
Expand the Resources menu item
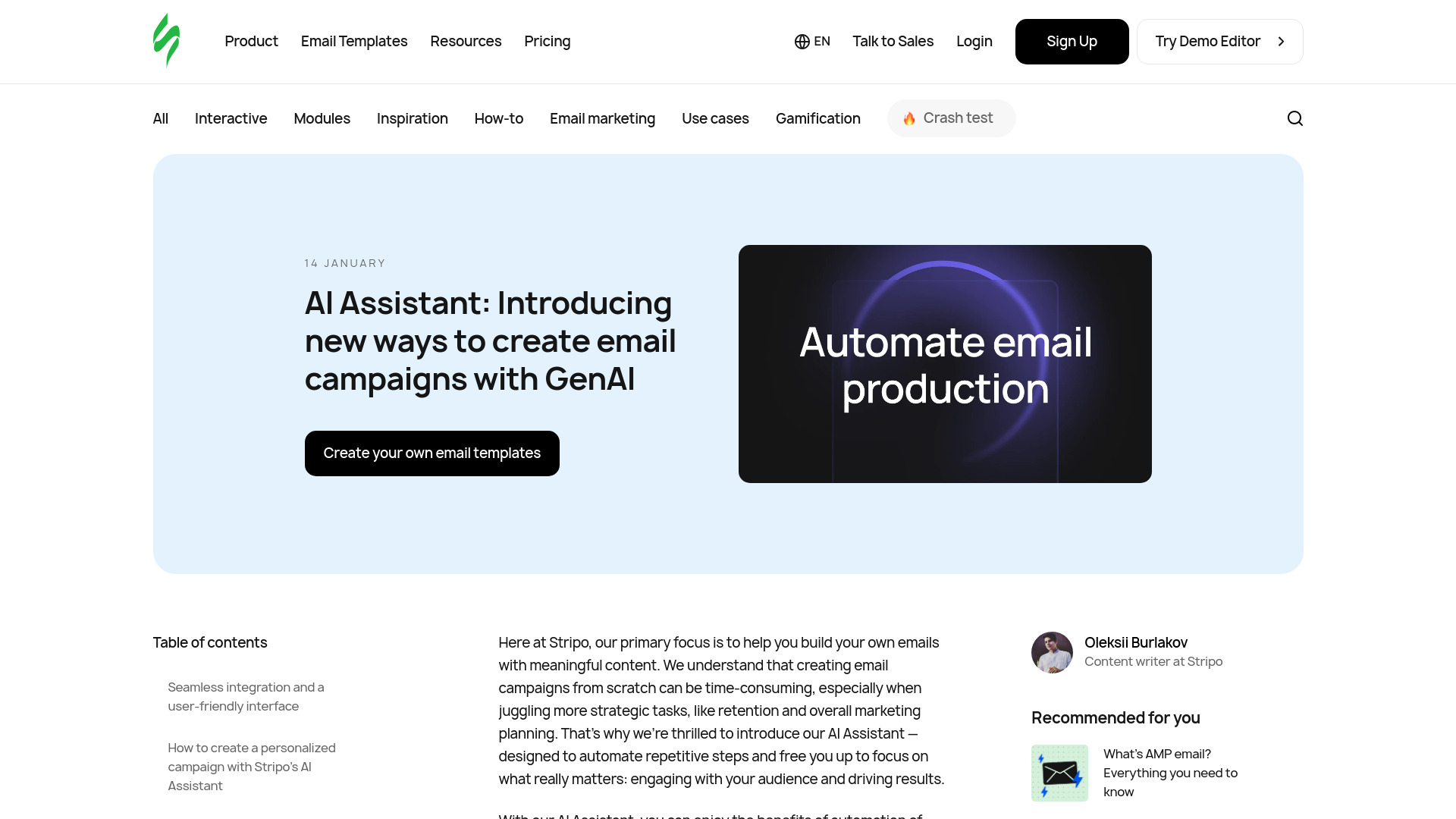[466, 41]
